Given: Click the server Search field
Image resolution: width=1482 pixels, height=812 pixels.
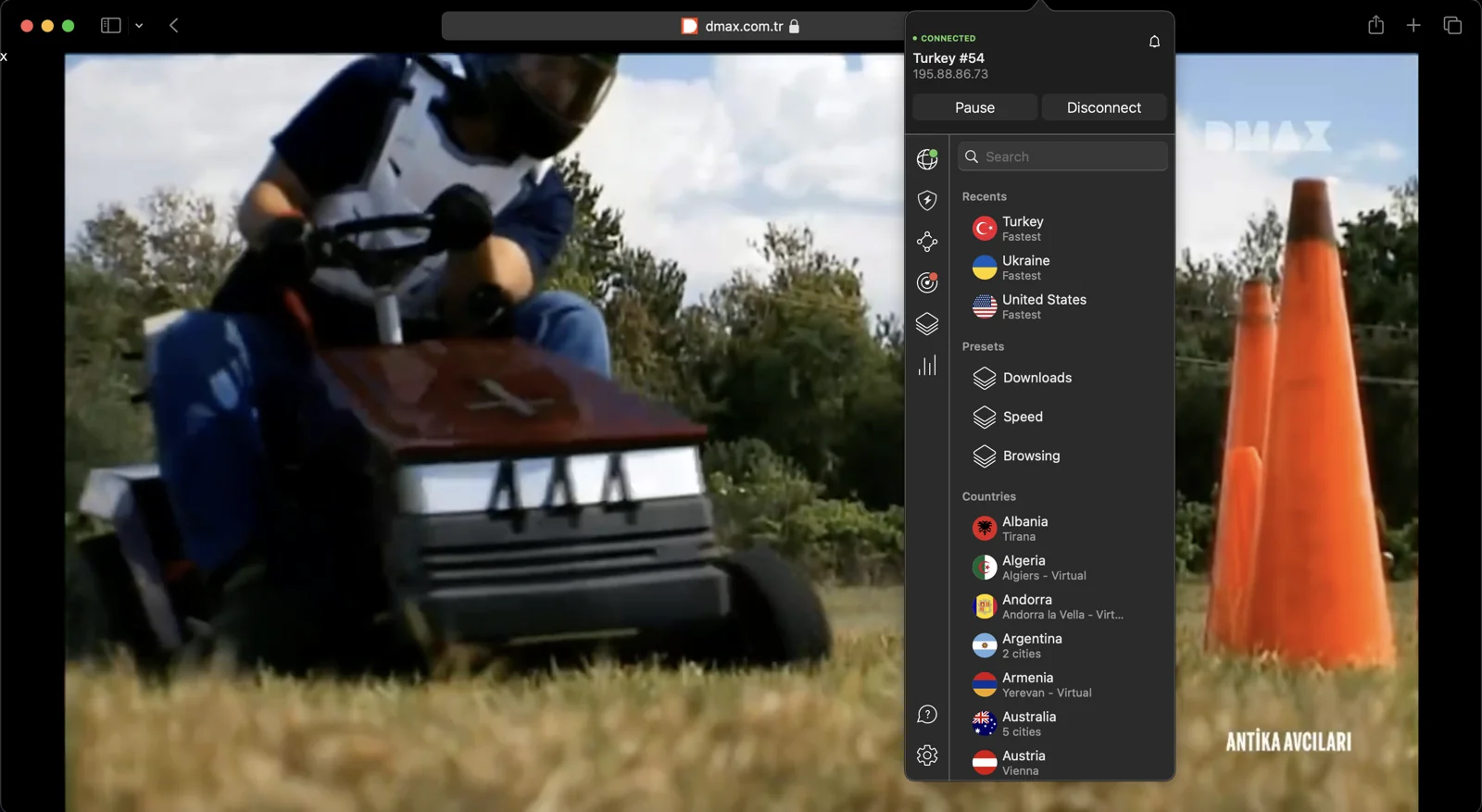Looking at the screenshot, I should [x=1063, y=156].
